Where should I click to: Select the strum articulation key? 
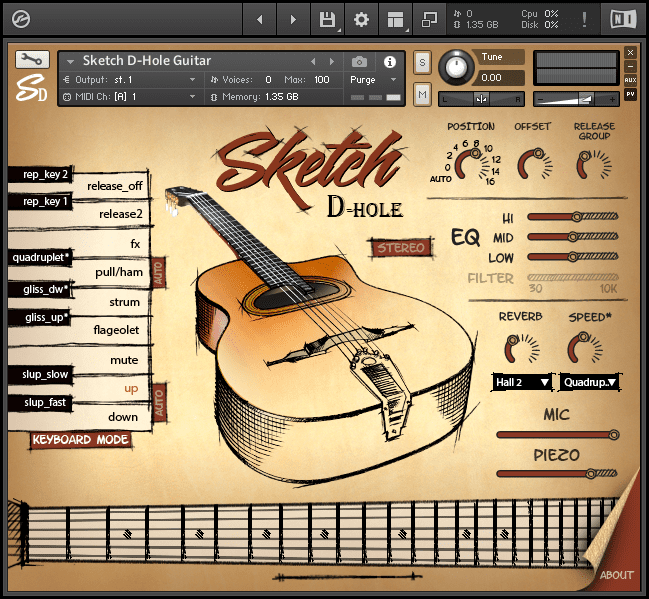(124, 302)
